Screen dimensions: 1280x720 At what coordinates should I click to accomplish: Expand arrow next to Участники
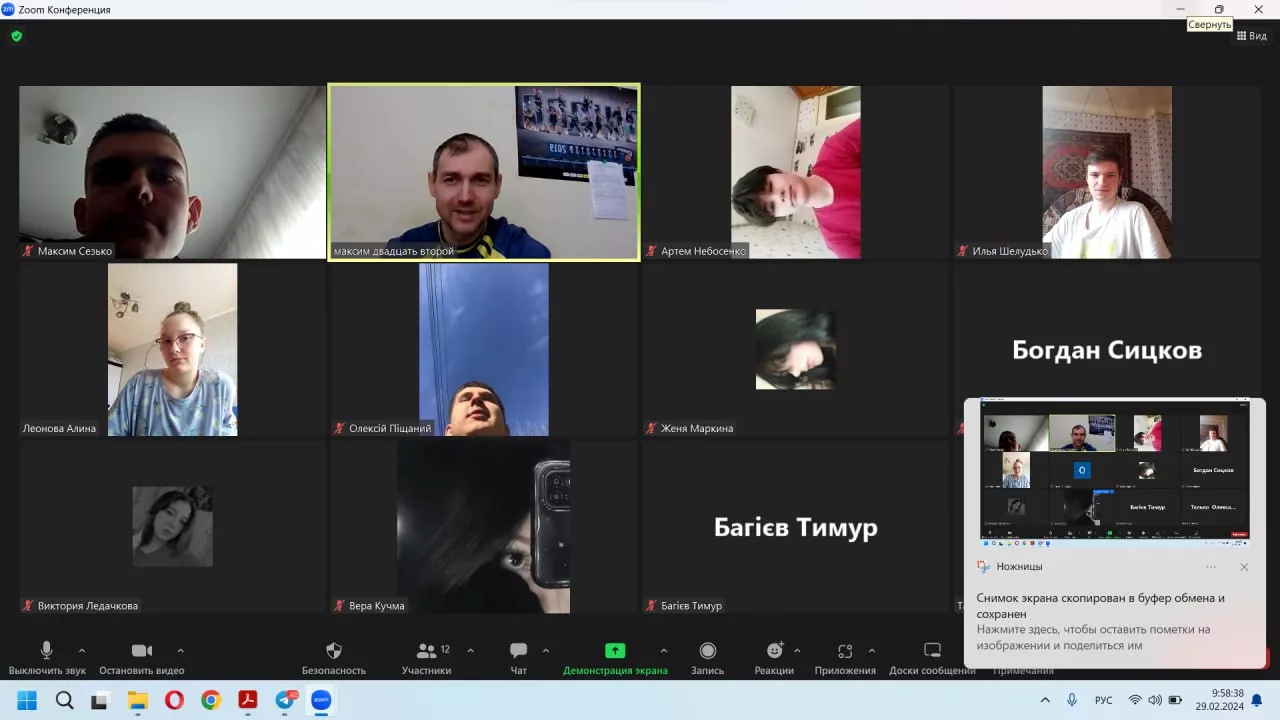(470, 650)
